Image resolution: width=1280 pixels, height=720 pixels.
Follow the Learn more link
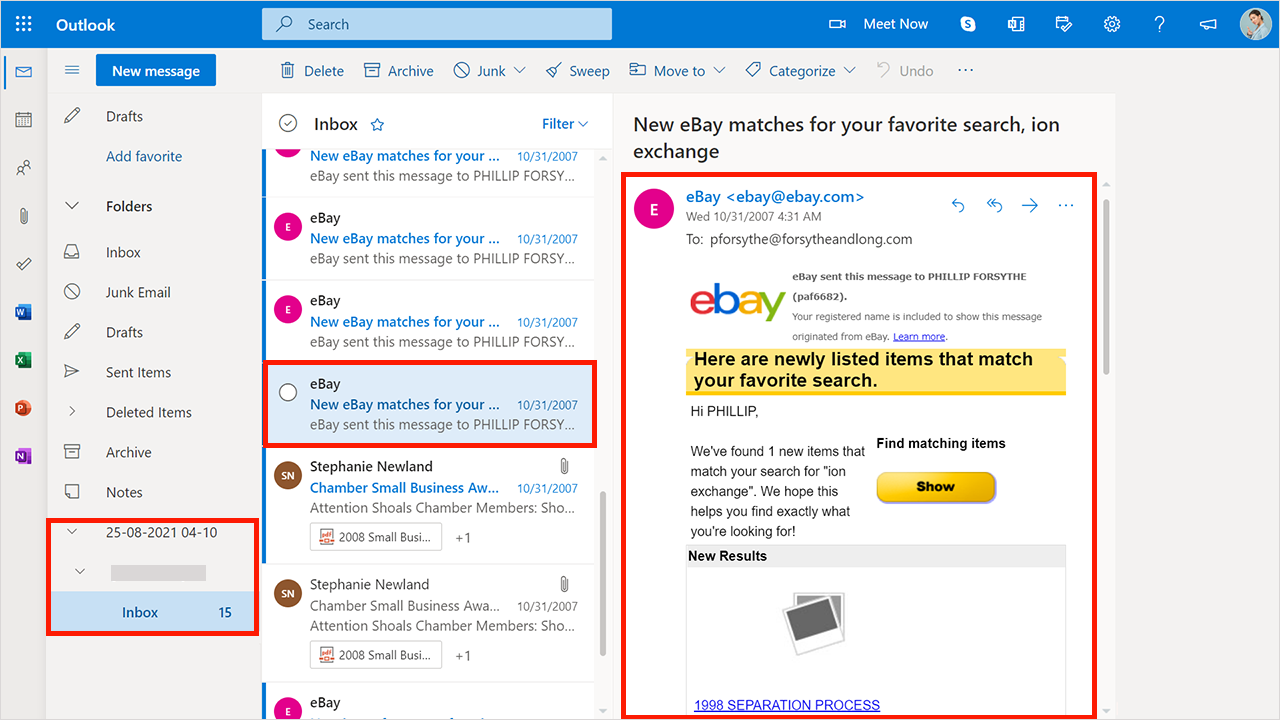click(x=919, y=337)
